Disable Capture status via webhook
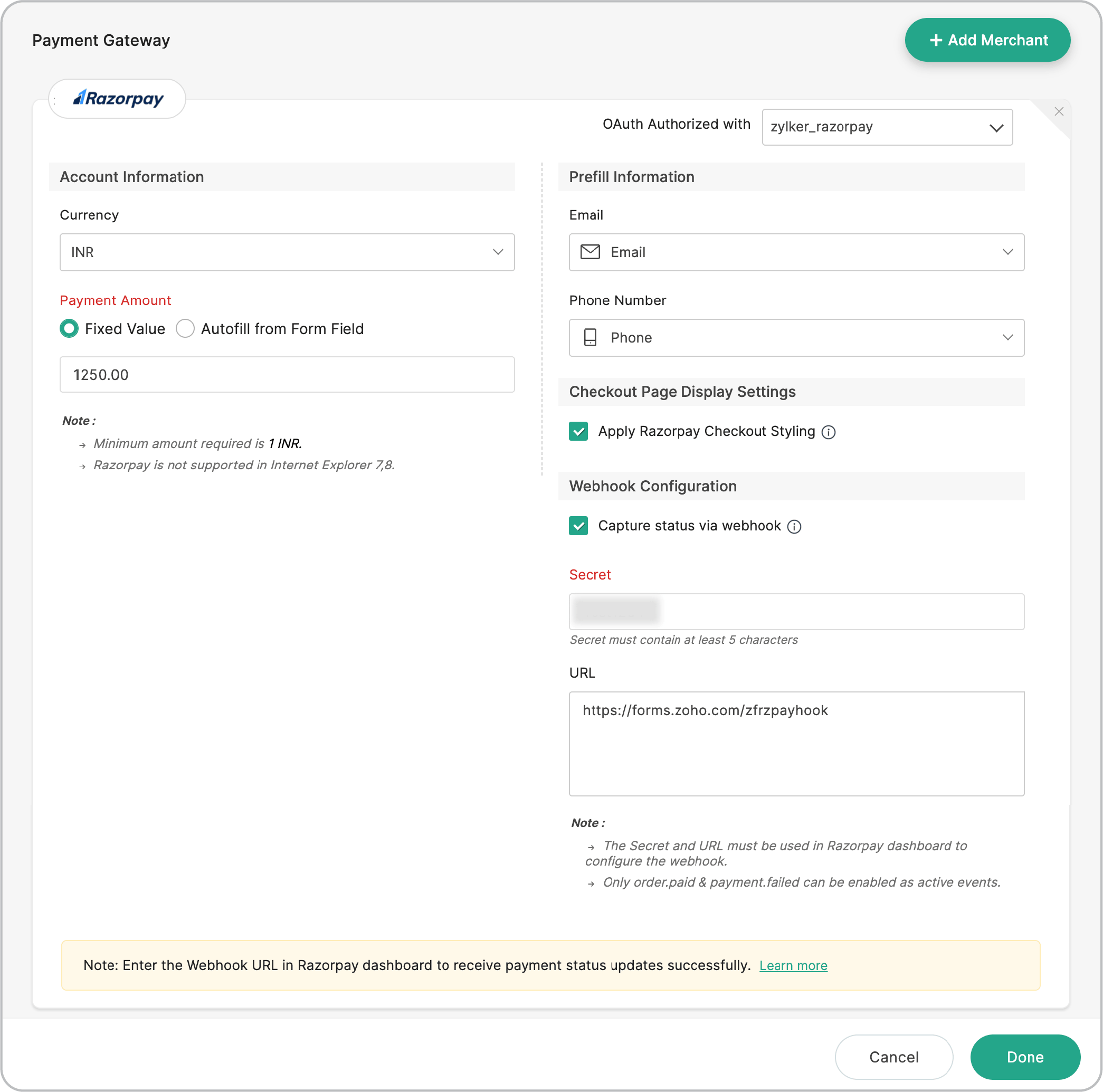The height and width of the screenshot is (1092, 1103). pos(578,526)
